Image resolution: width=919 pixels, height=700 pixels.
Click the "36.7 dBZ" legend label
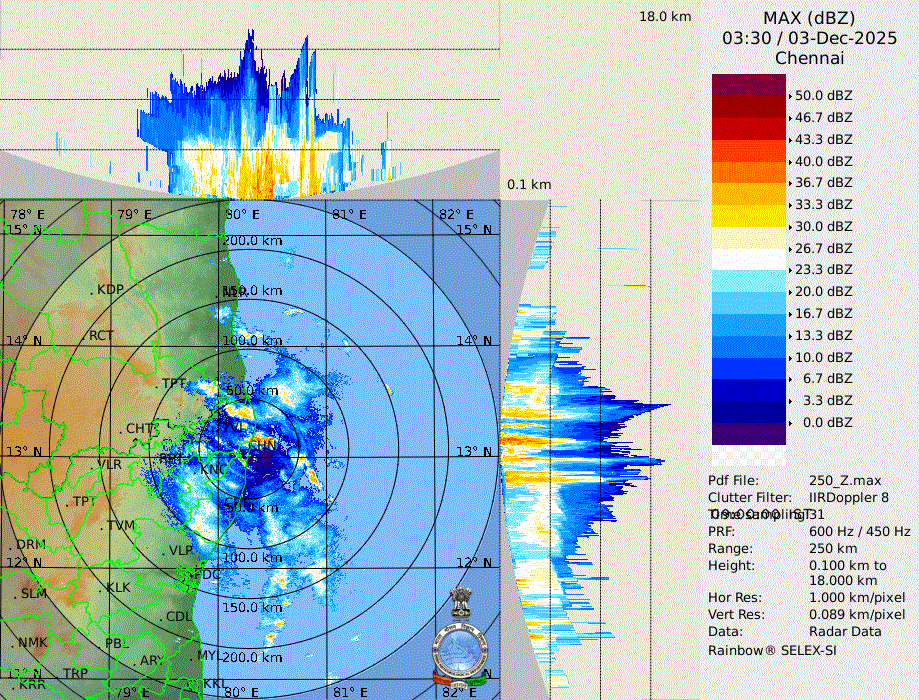pyautogui.click(x=823, y=183)
